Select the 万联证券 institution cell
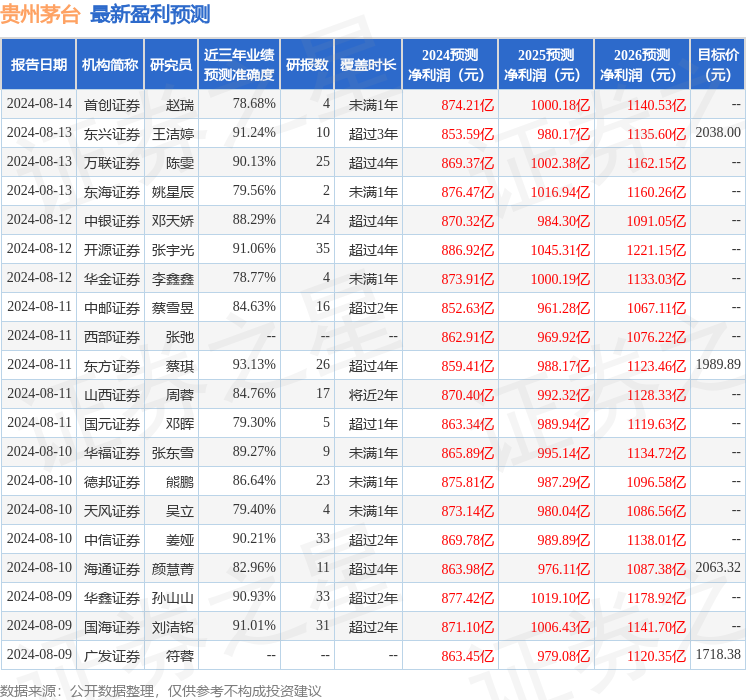This screenshot has height=700, width=746. pos(112,163)
